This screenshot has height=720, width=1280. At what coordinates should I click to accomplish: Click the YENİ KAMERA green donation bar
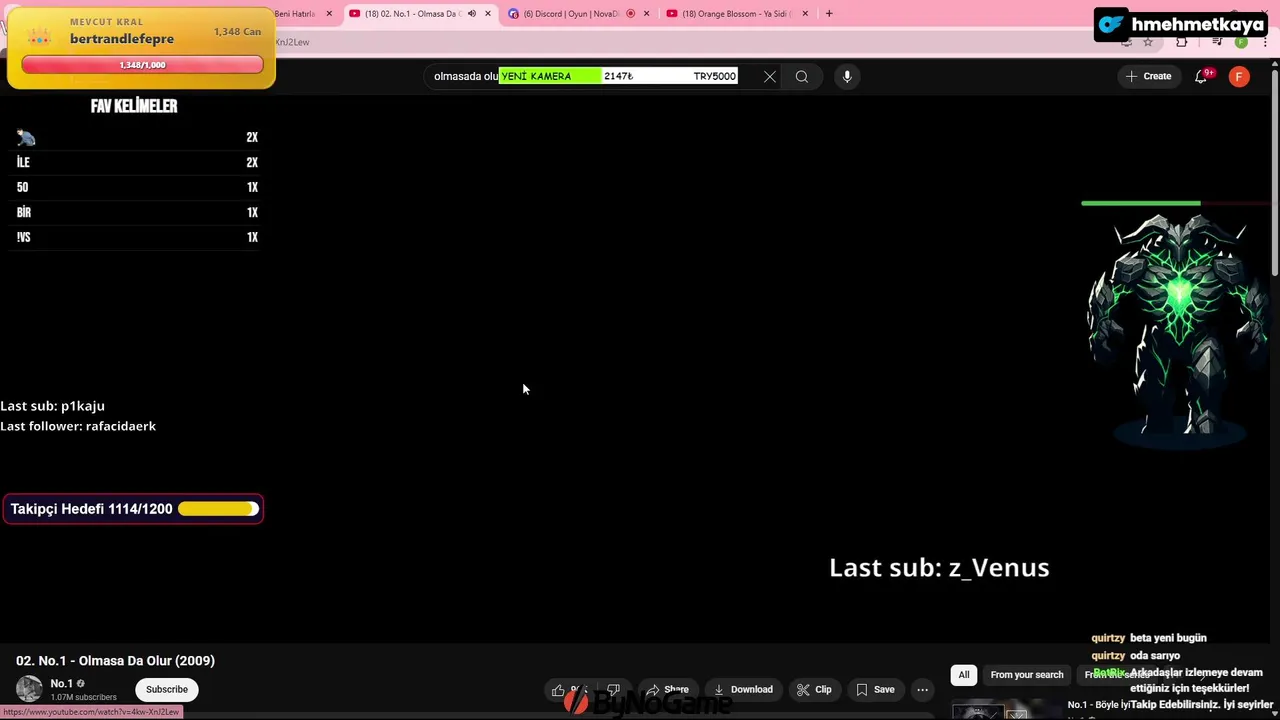pos(550,76)
